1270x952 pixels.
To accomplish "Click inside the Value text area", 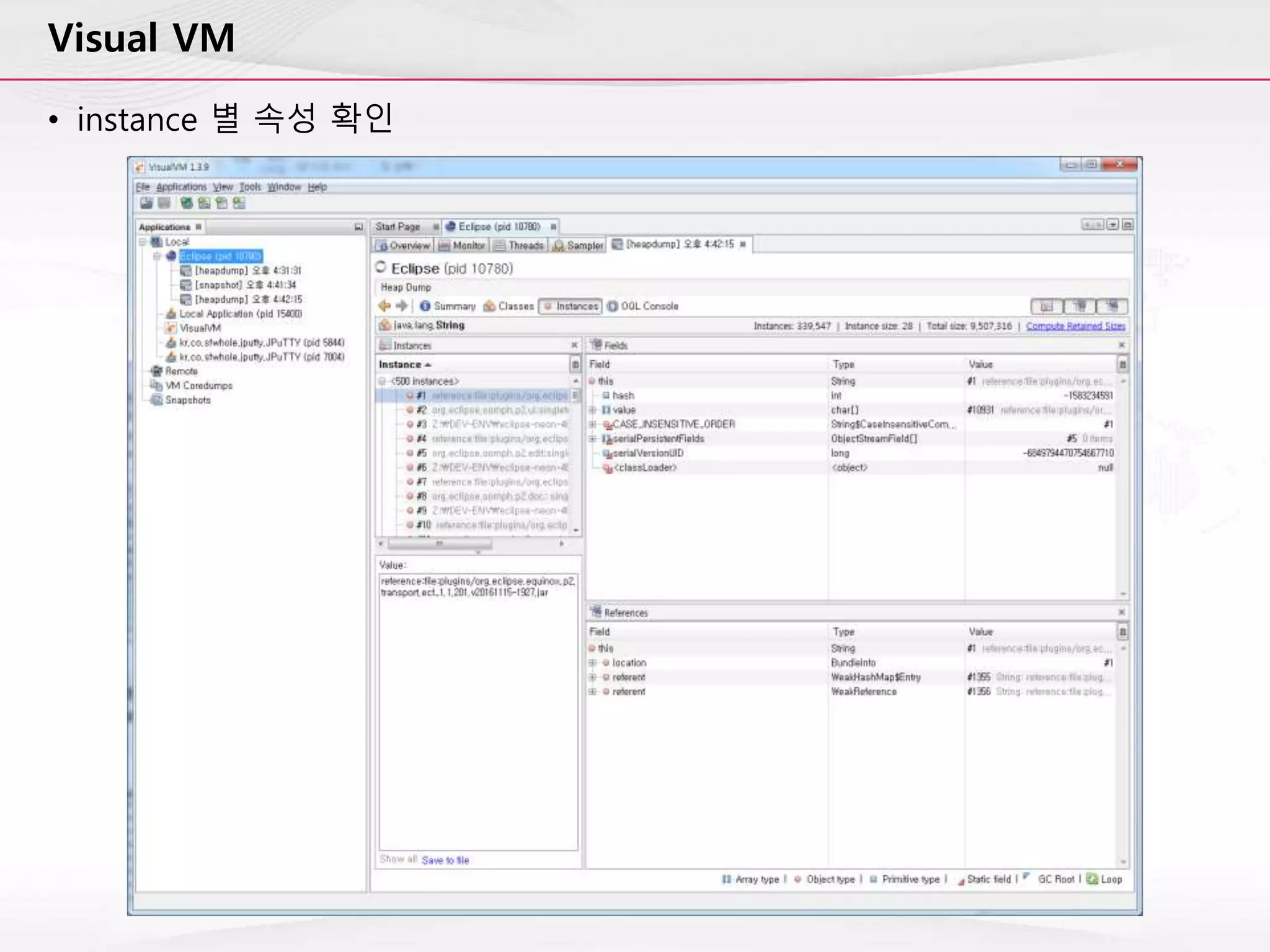I will pyautogui.click(x=478, y=712).
